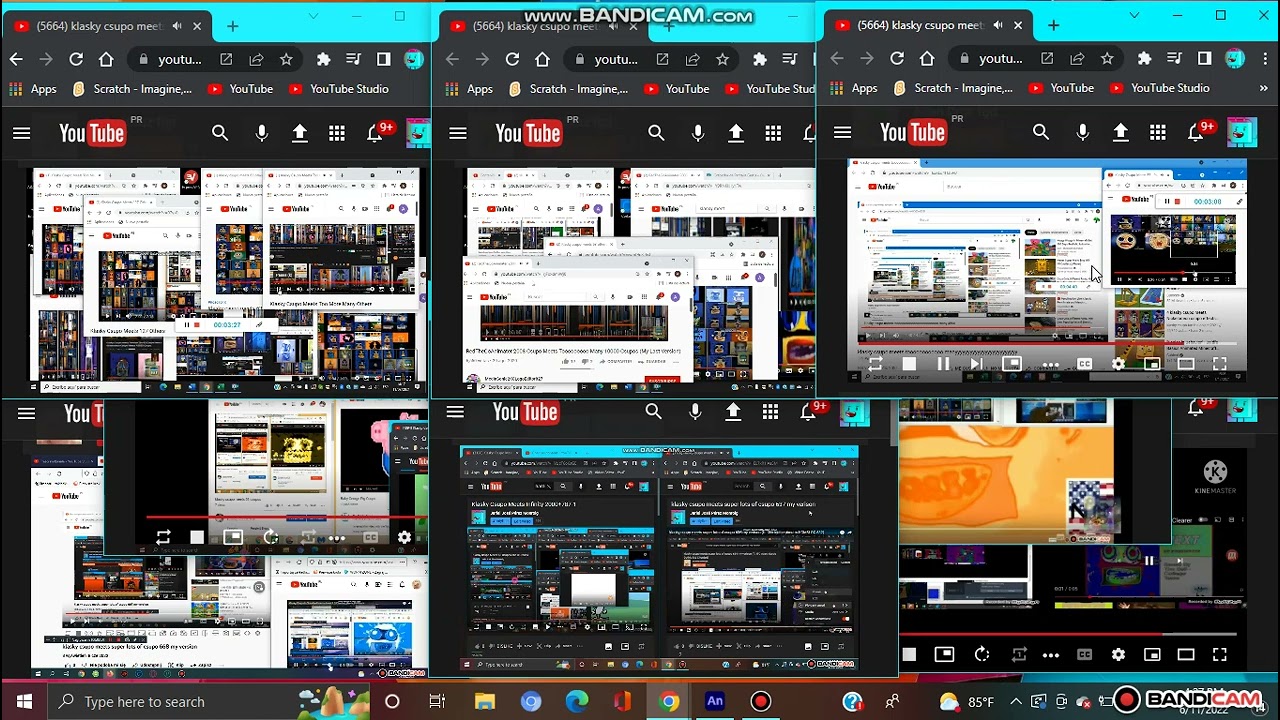The height and width of the screenshot is (720, 1280).
Task: Toggle the loop button in the bottom-left video player
Action: [163, 538]
